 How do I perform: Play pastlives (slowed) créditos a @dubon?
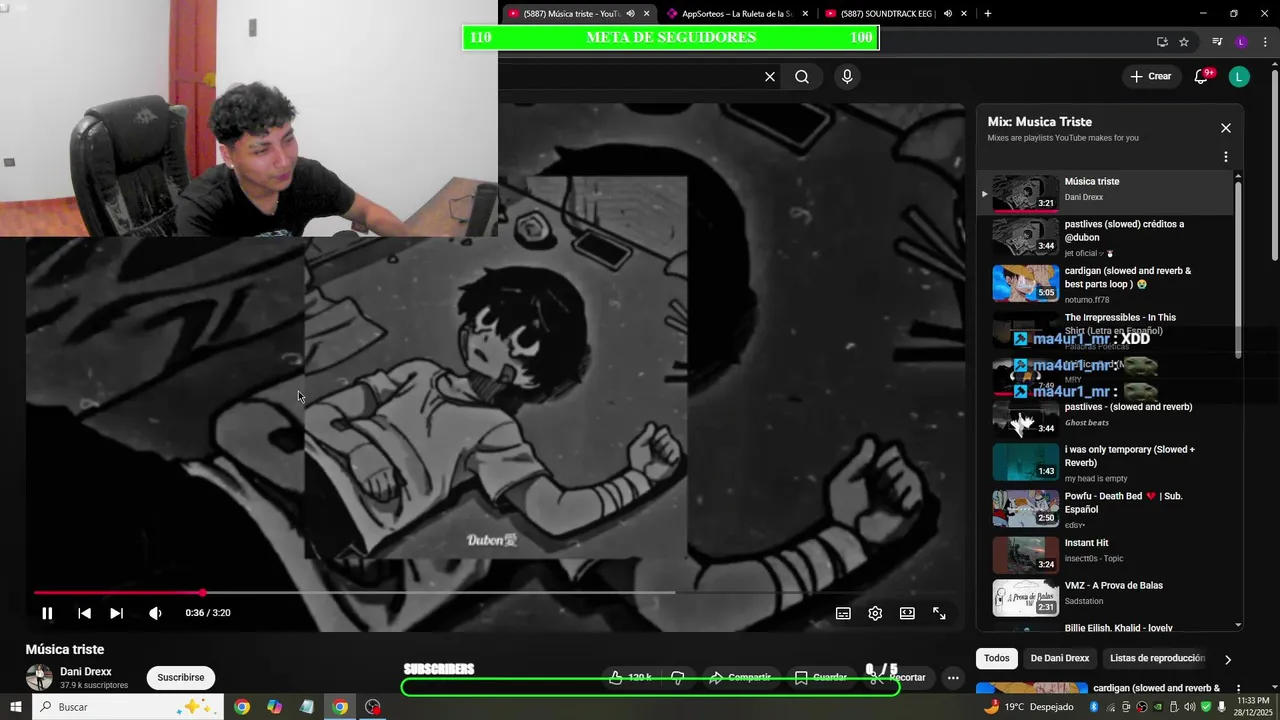[x=1106, y=238]
